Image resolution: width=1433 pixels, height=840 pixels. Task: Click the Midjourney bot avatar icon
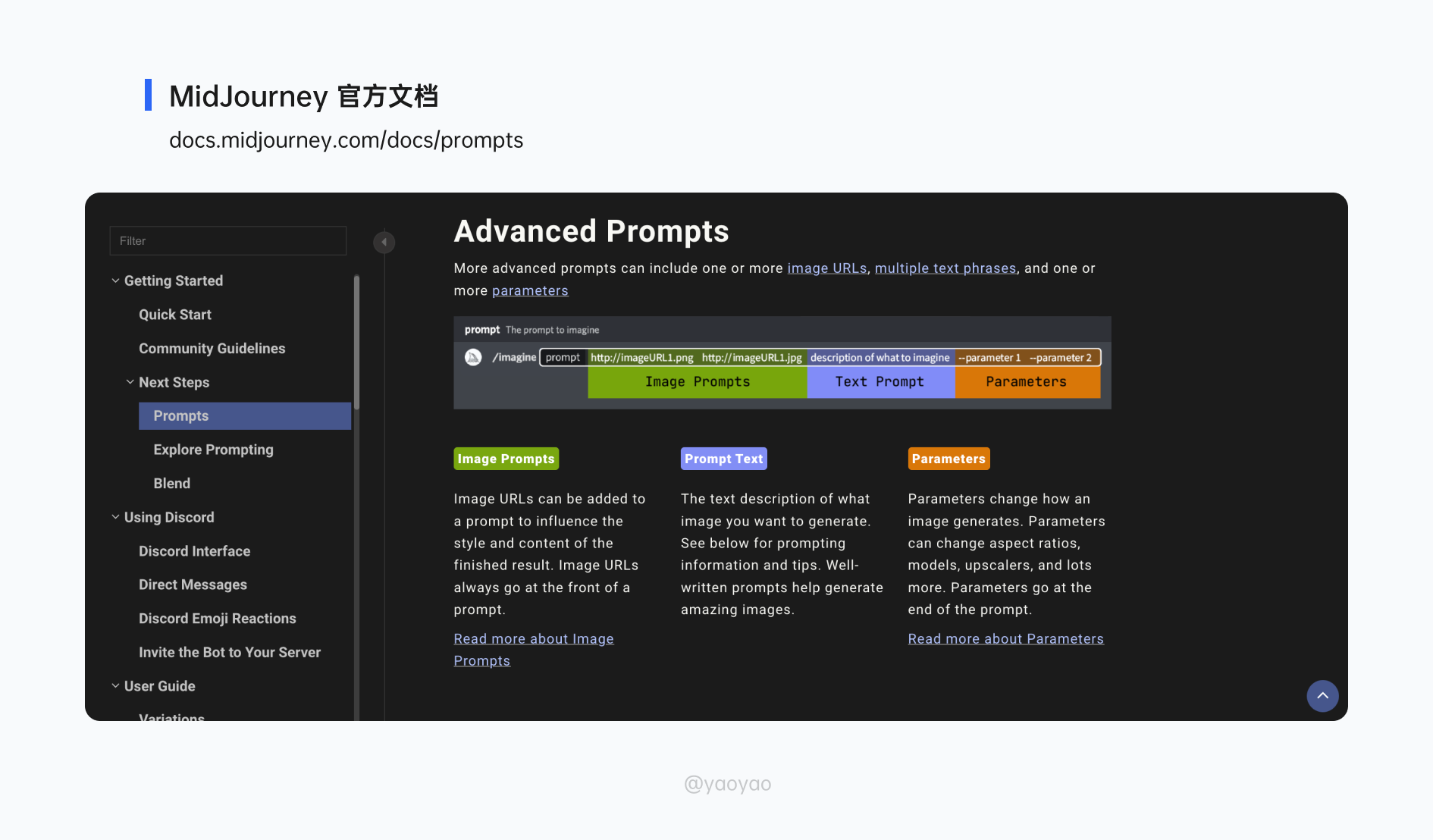click(x=473, y=357)
